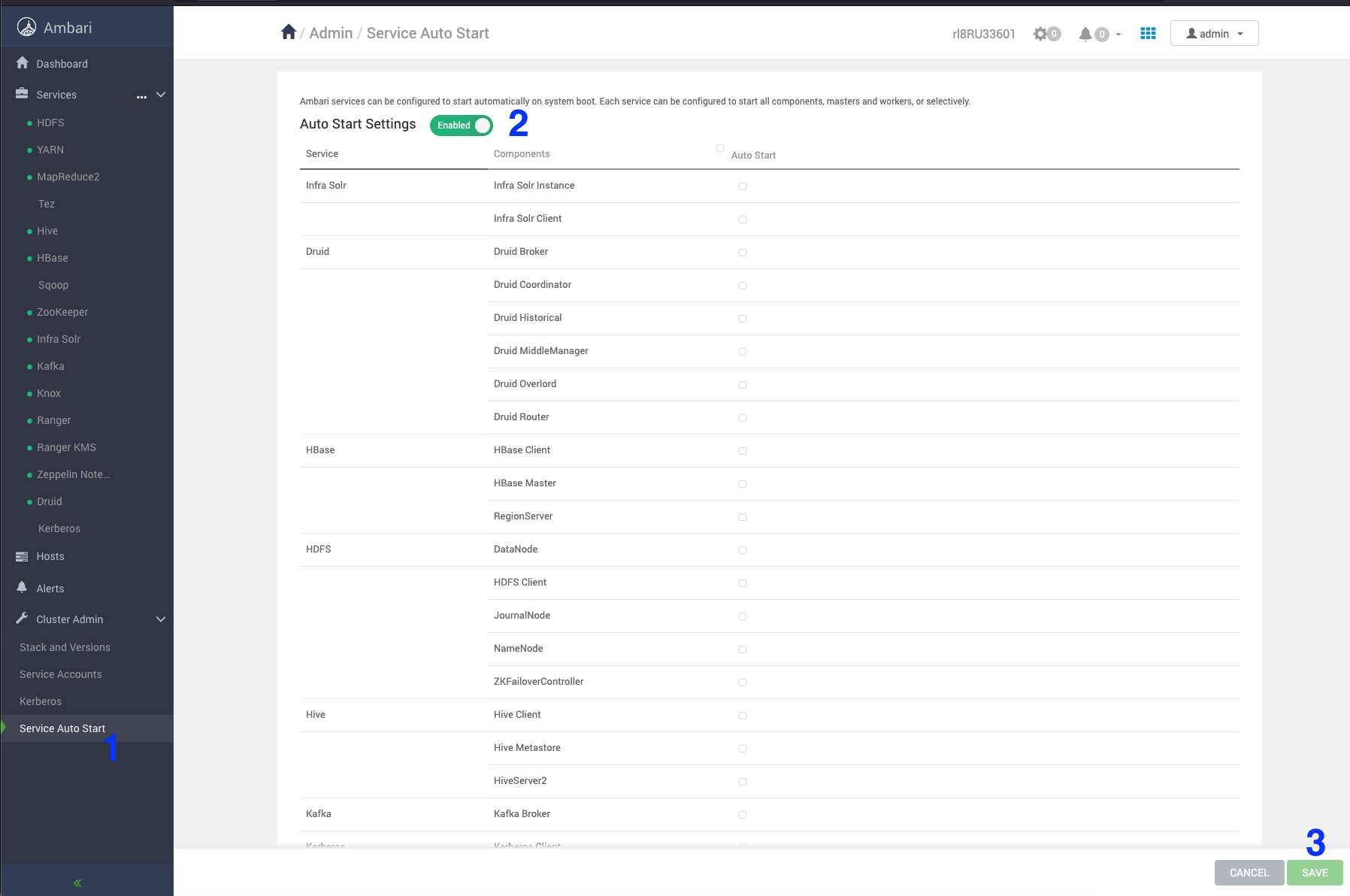Enable auto start for HBase Master

(743, 484)
